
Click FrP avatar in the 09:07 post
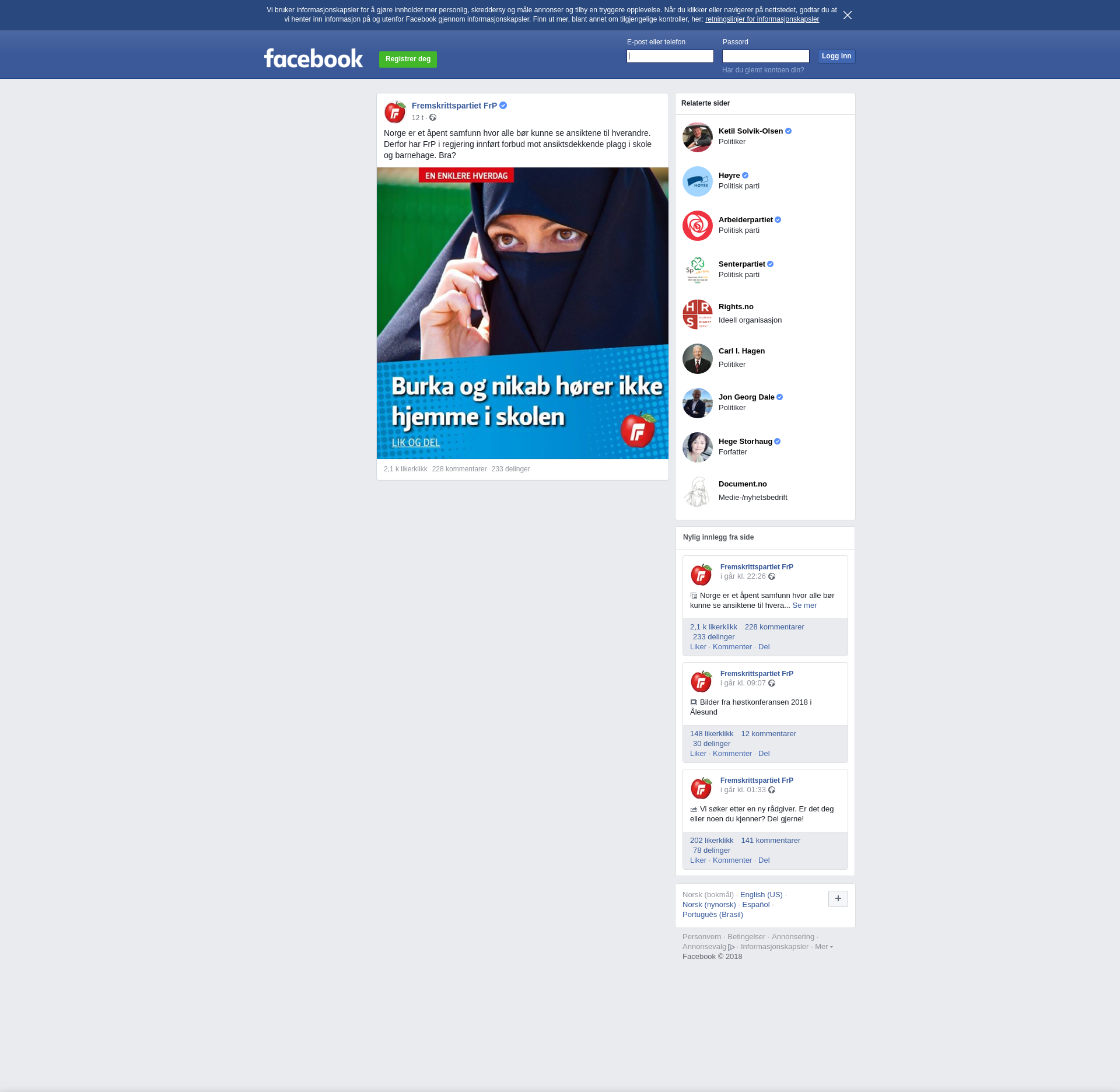702,681
